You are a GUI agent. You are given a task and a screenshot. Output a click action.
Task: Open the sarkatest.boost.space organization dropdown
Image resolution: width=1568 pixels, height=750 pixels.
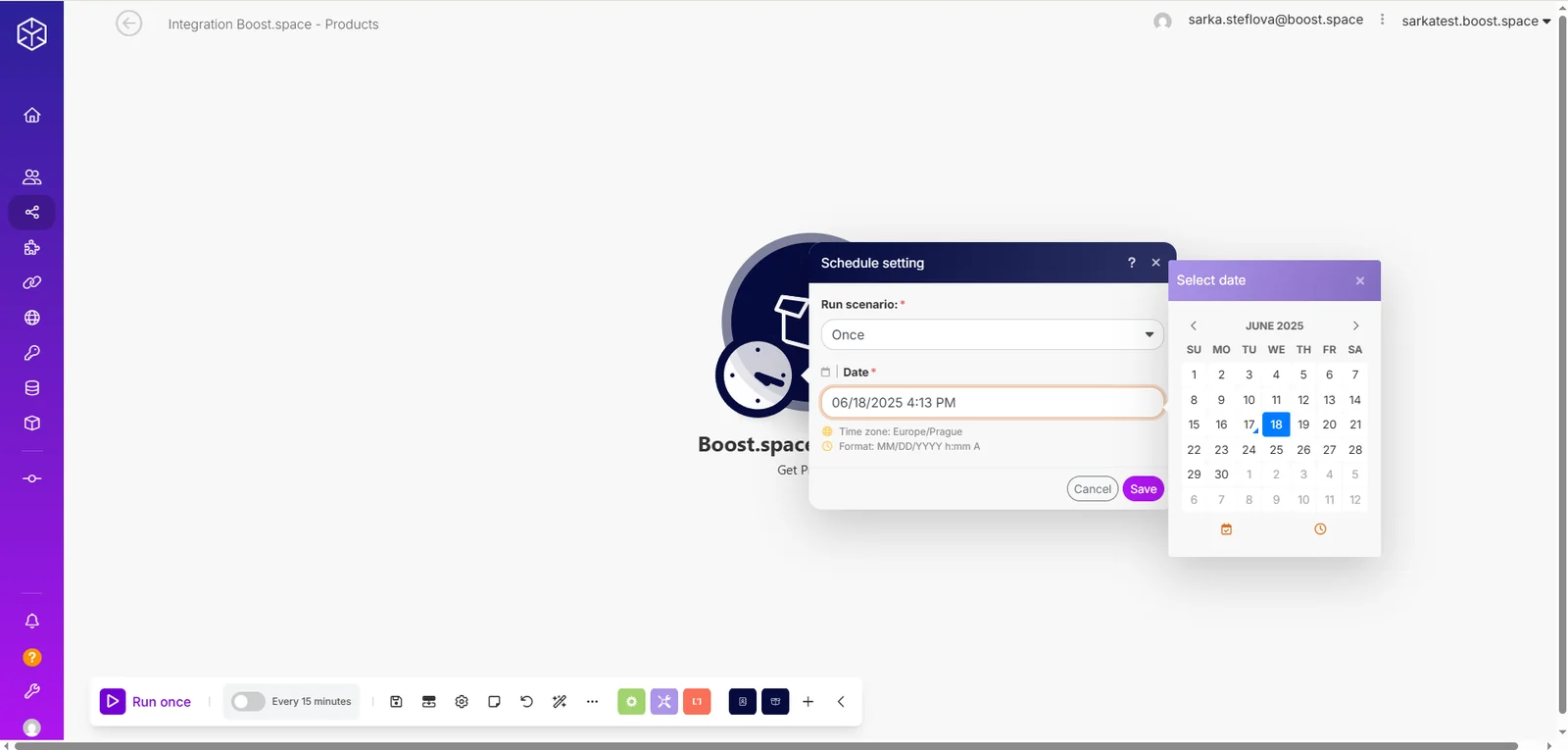pyautogui.click(x=1476, y=21)
